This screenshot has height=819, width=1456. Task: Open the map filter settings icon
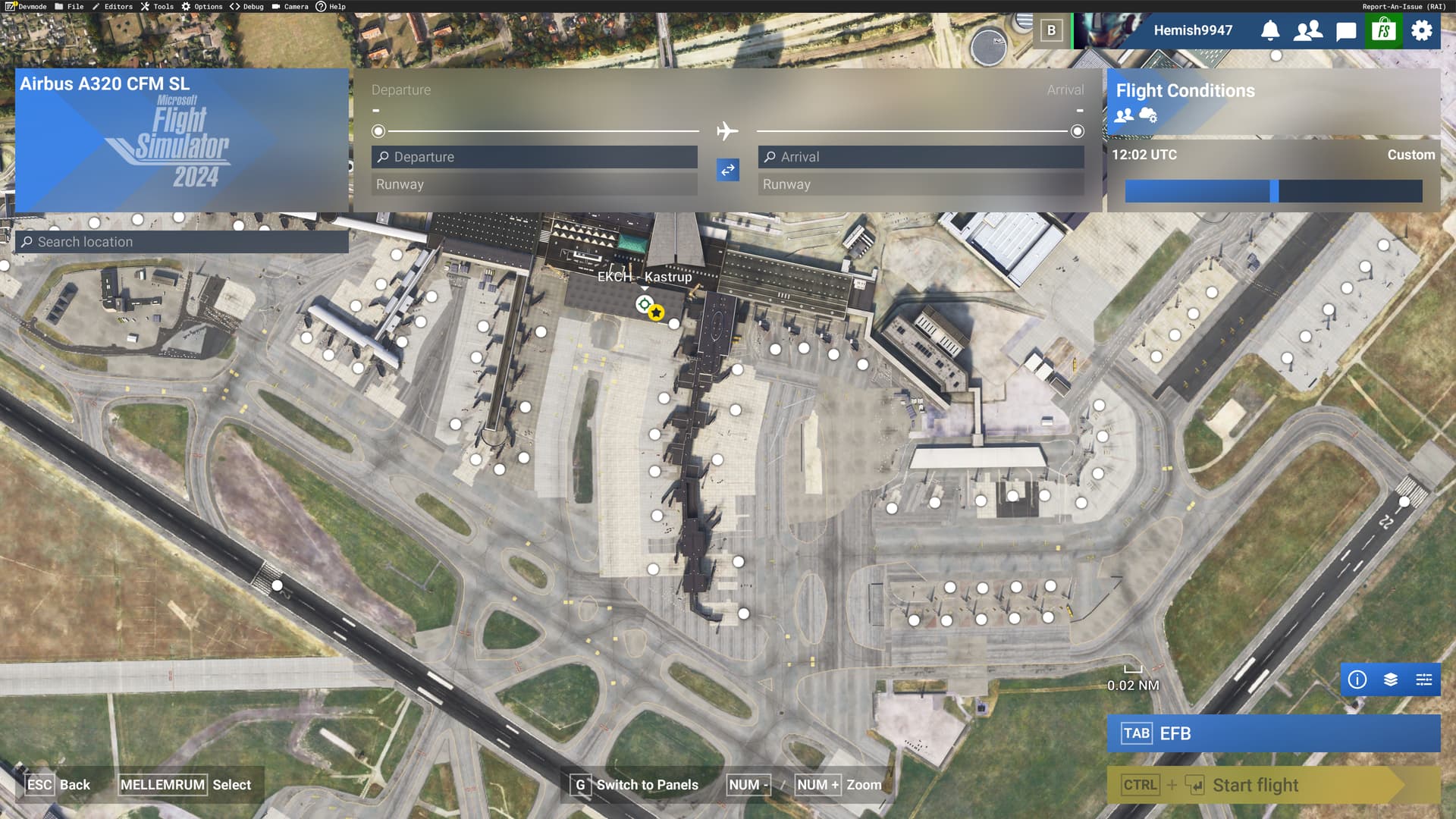click(x=1423, y=680)
